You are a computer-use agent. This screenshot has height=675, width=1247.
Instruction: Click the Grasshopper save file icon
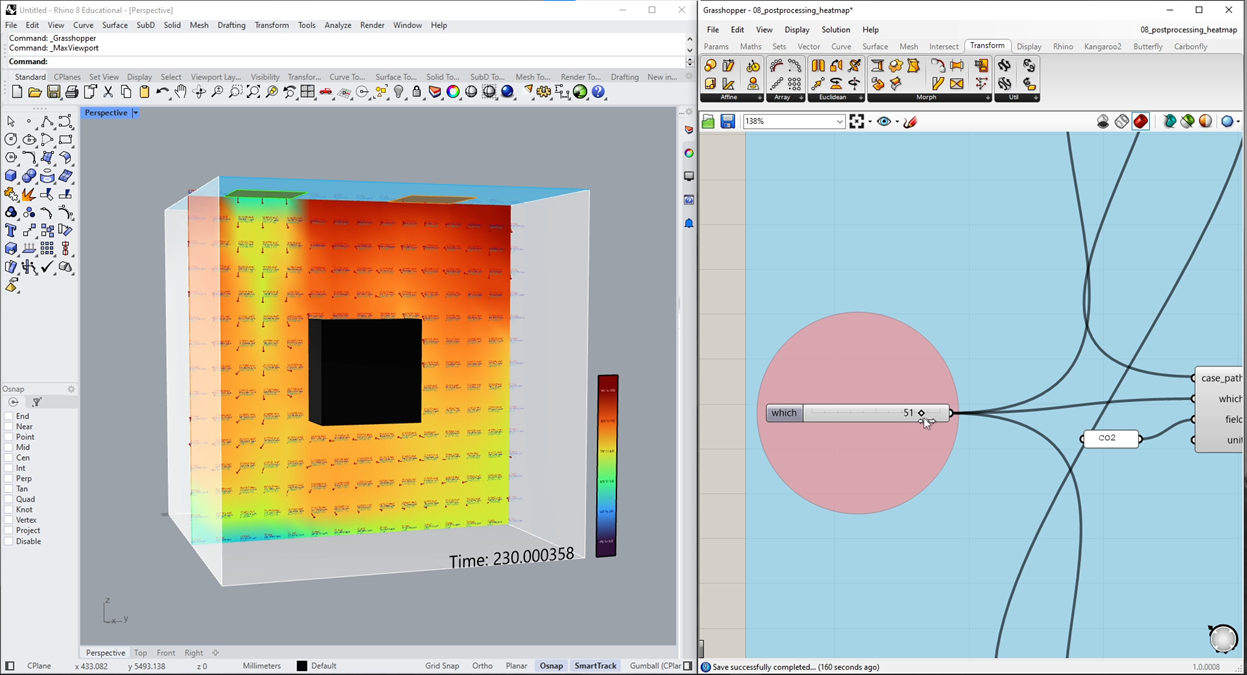pyautogui.click(x=728, y=121)
